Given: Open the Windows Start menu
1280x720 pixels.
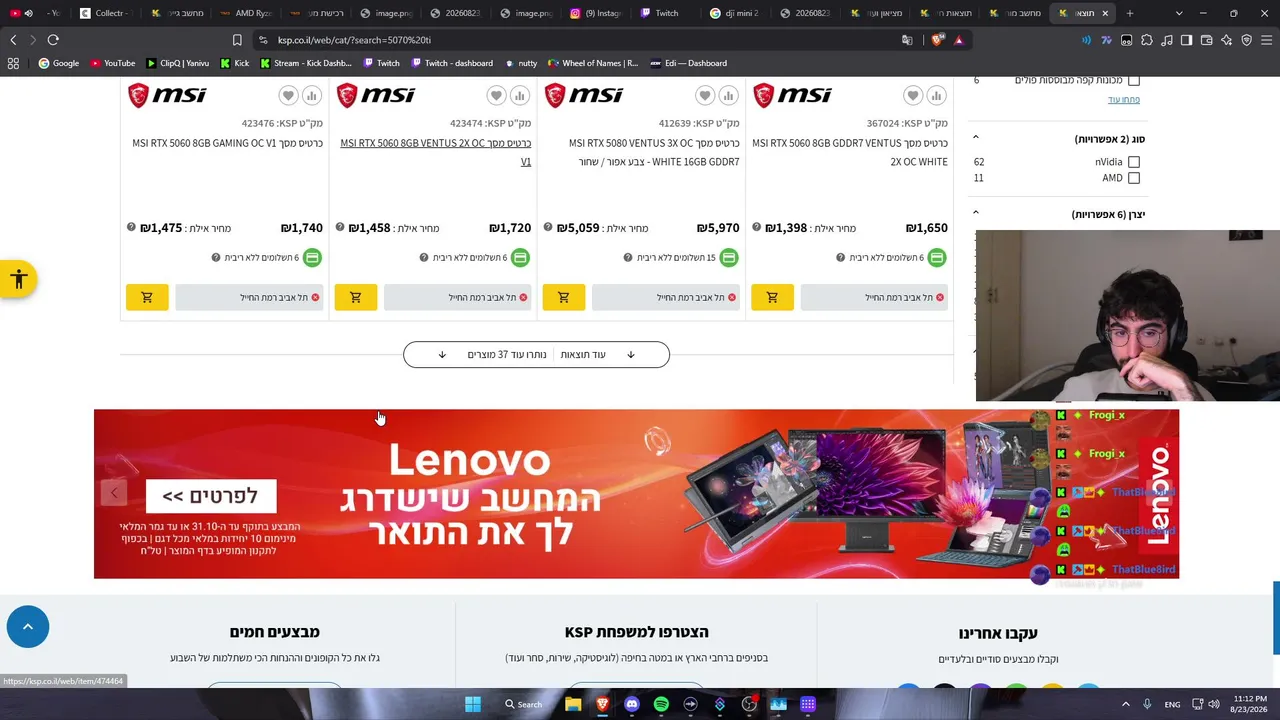Looking at the screenshot, I should [473, 704].
